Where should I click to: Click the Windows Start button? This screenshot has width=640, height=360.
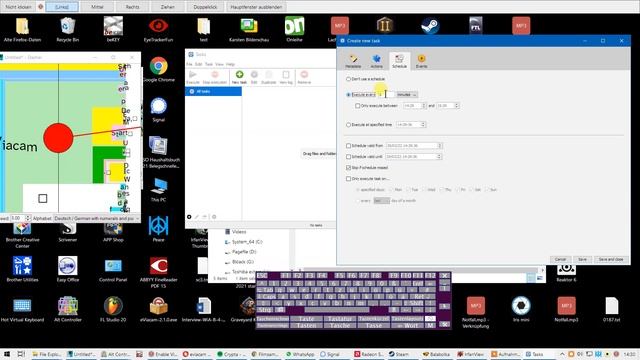point(7,354)
